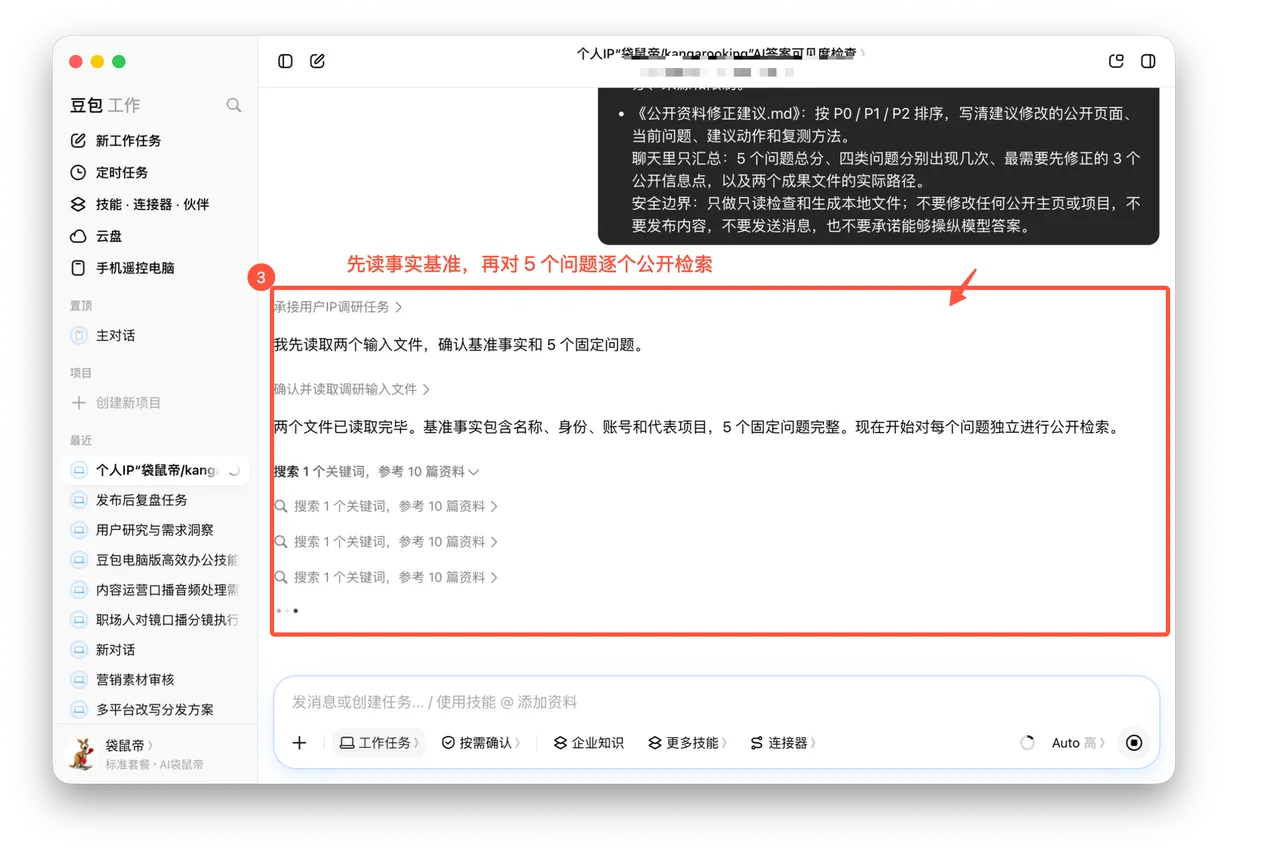Open the 按需确认 confirmation dropdown
This screenshot has height=853, width=1280.
point(481,743)
